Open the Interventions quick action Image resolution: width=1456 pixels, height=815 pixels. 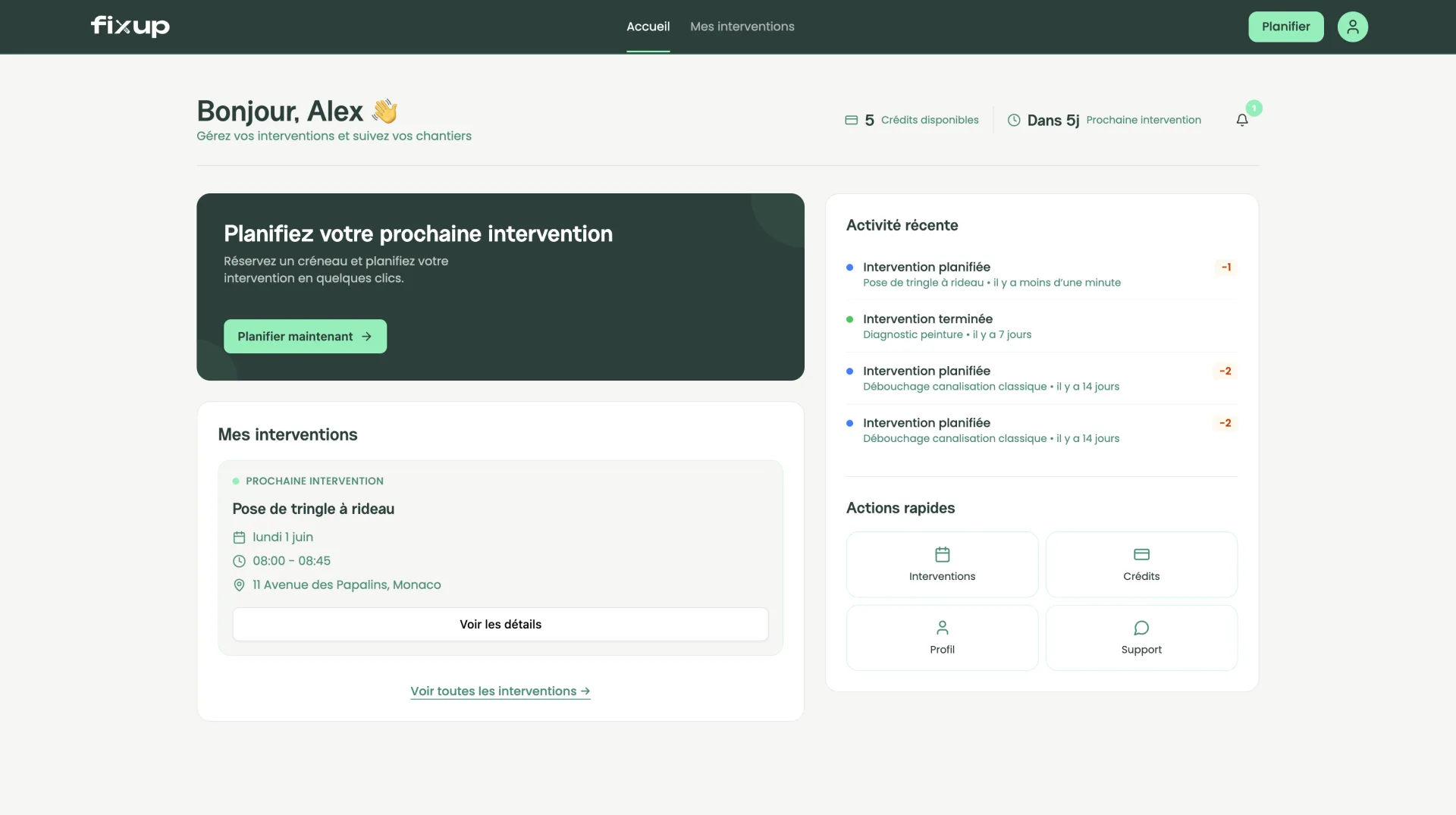(942, 564)
